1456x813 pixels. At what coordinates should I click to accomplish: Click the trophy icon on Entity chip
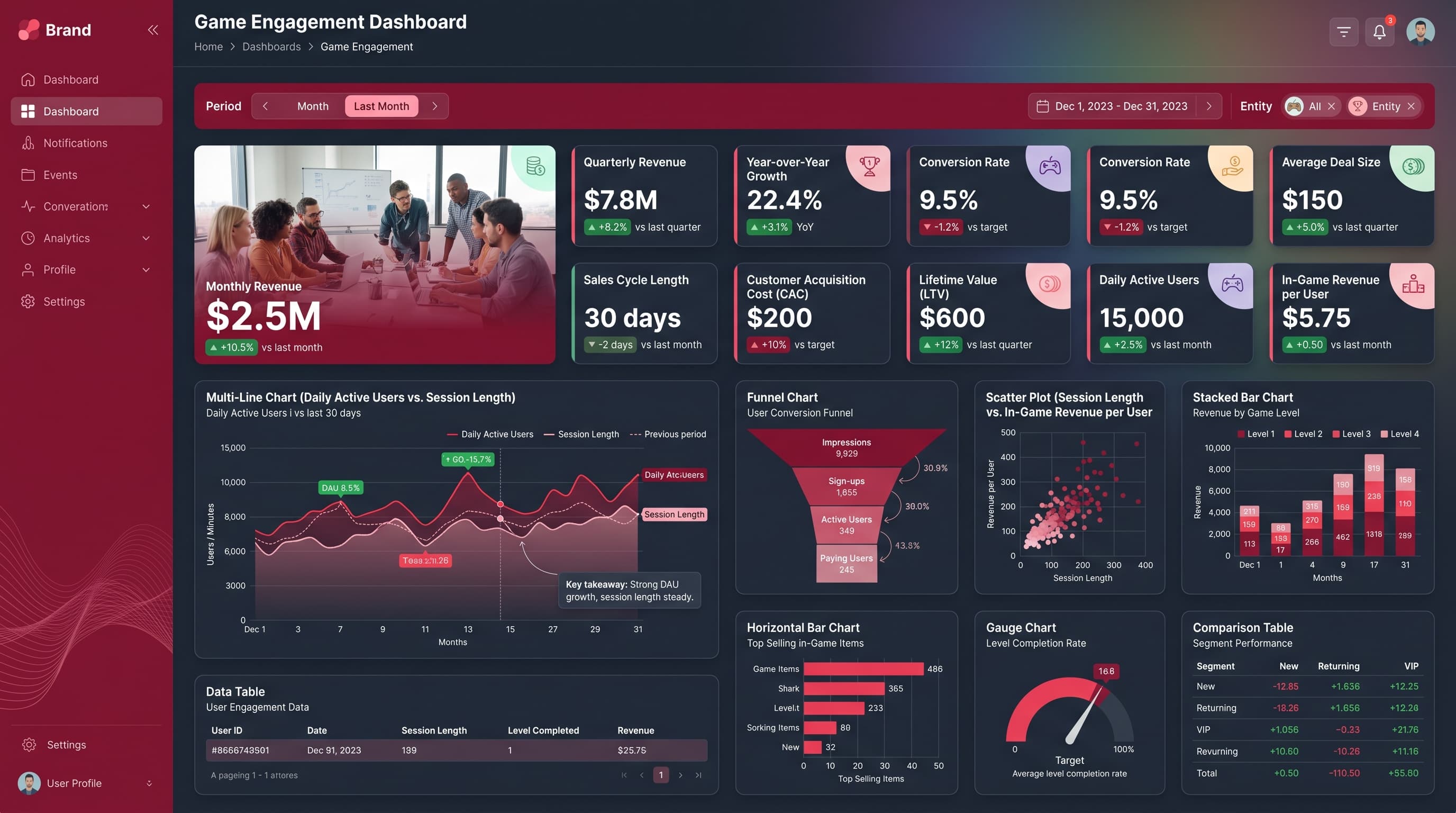[1358, 106]
